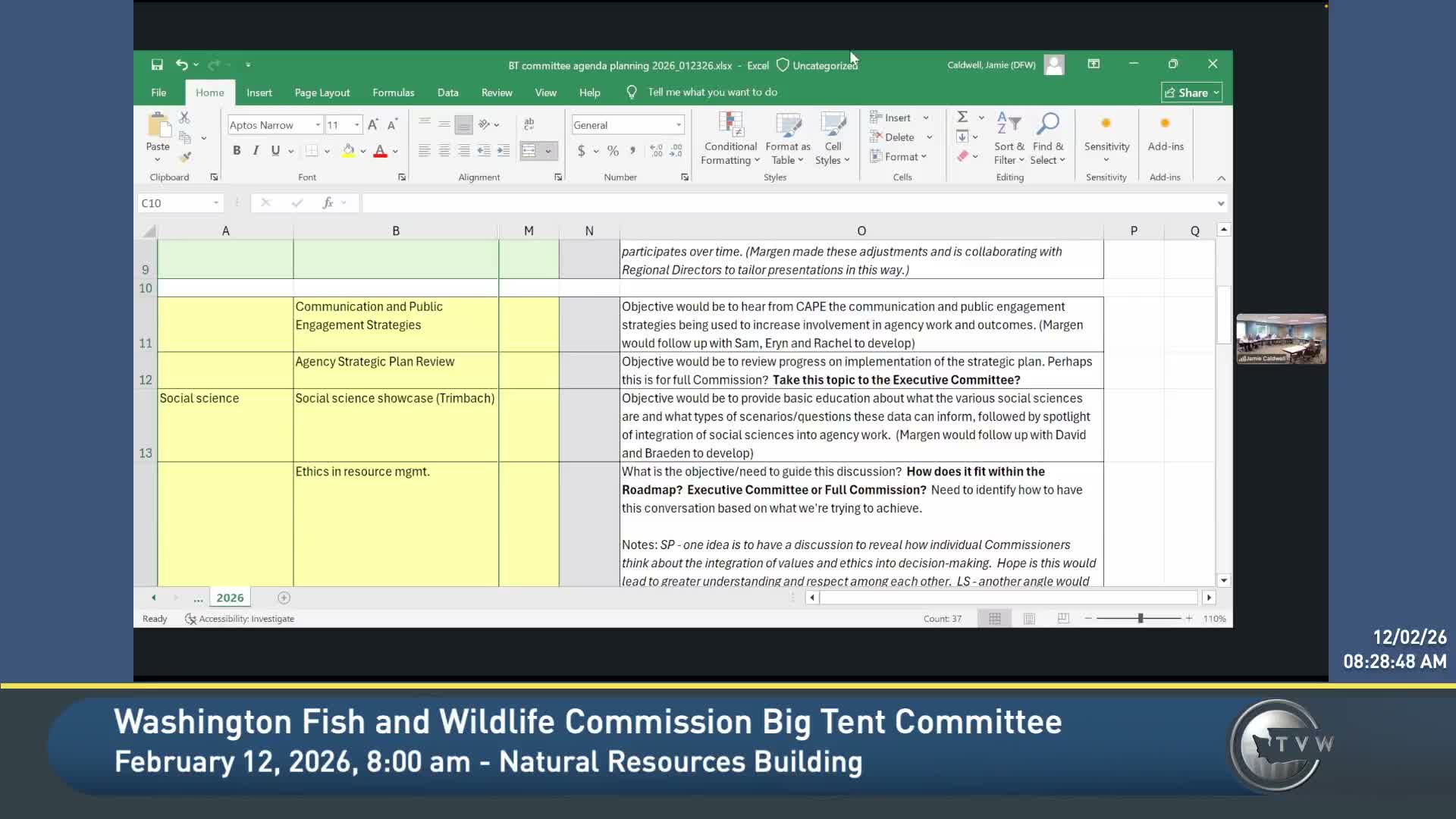Viewport: 1456px width, 819px height.
Task: Open the Formulas ribbon tab
Action: coord(393,93)
